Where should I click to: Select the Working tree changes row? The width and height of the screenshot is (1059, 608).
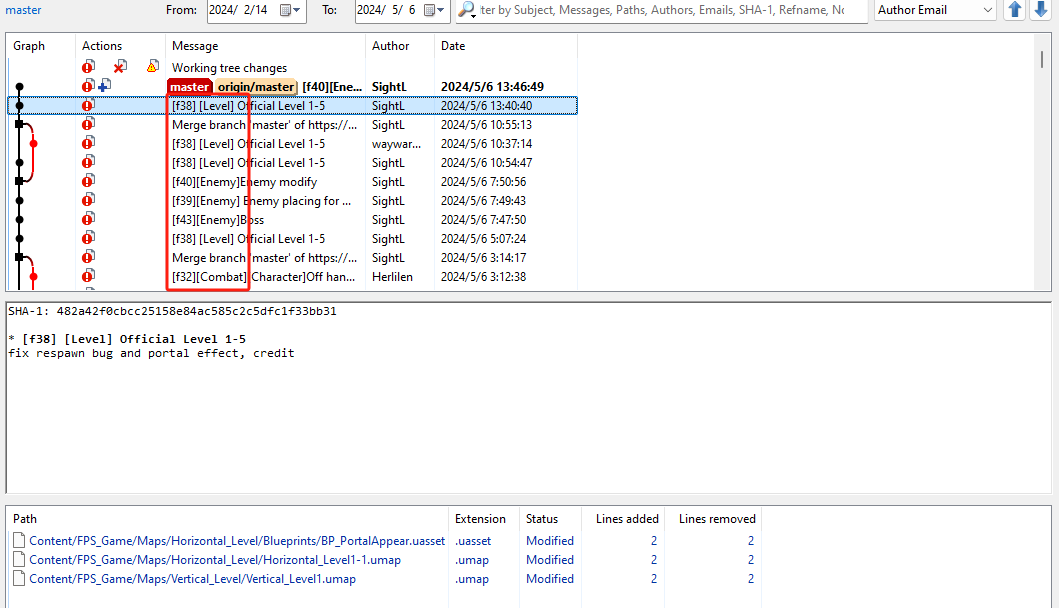[x=292, y=68]
